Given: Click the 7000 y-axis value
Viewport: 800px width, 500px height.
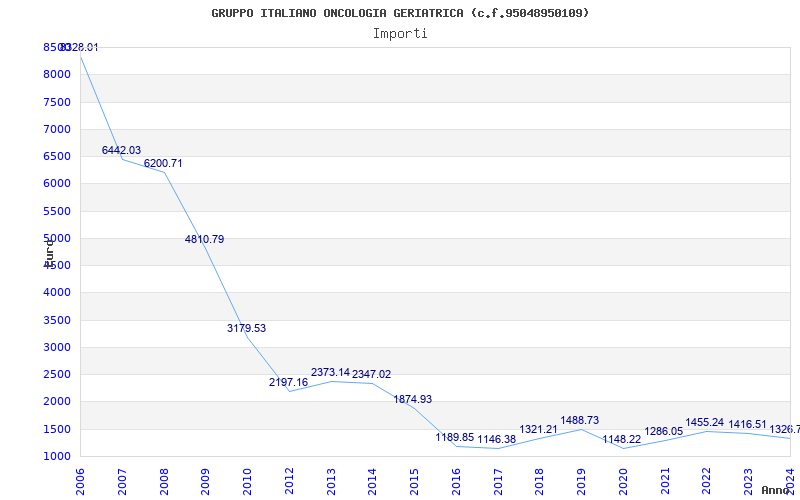Looking at the screenshot, I should tap(57, 129).
